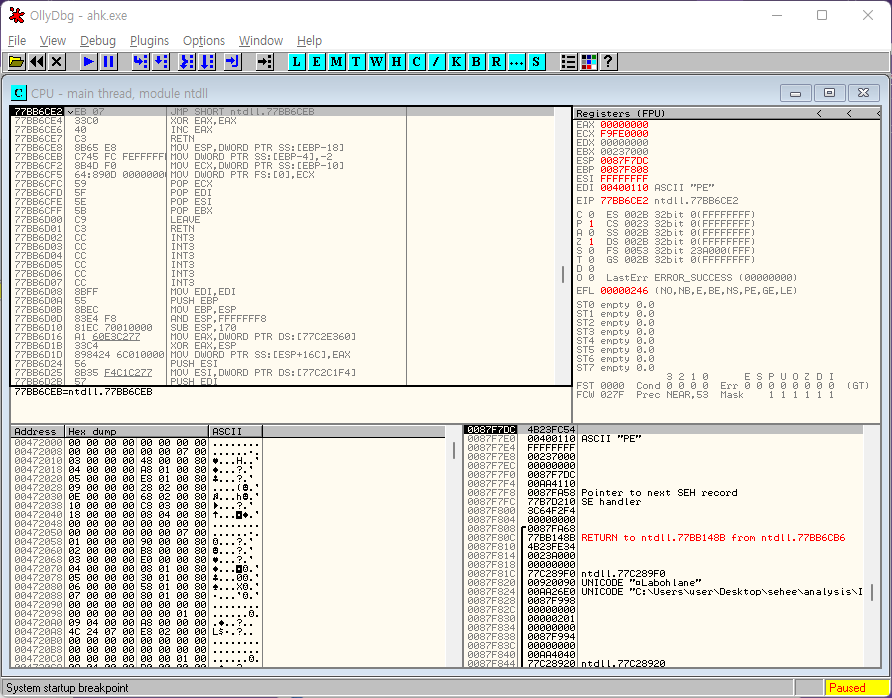Click the ASCII column header in dump

236,431
